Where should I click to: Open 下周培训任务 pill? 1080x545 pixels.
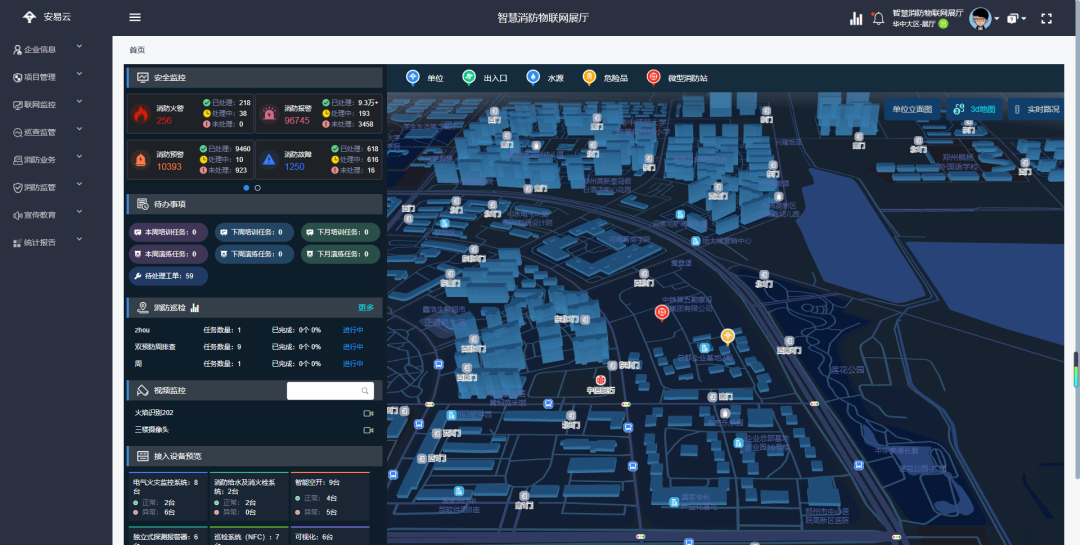(x=254, y=232)
